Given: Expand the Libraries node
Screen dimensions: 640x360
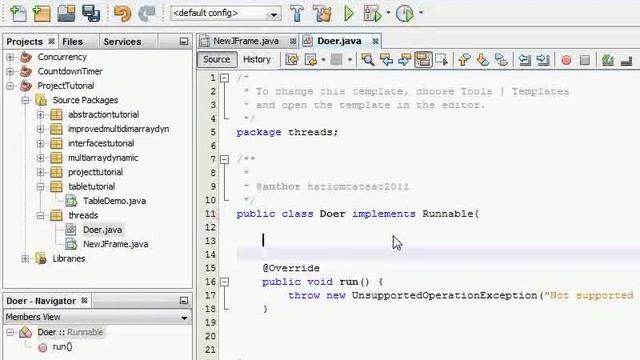Looking at the screenshot, I should coord(25,259).
